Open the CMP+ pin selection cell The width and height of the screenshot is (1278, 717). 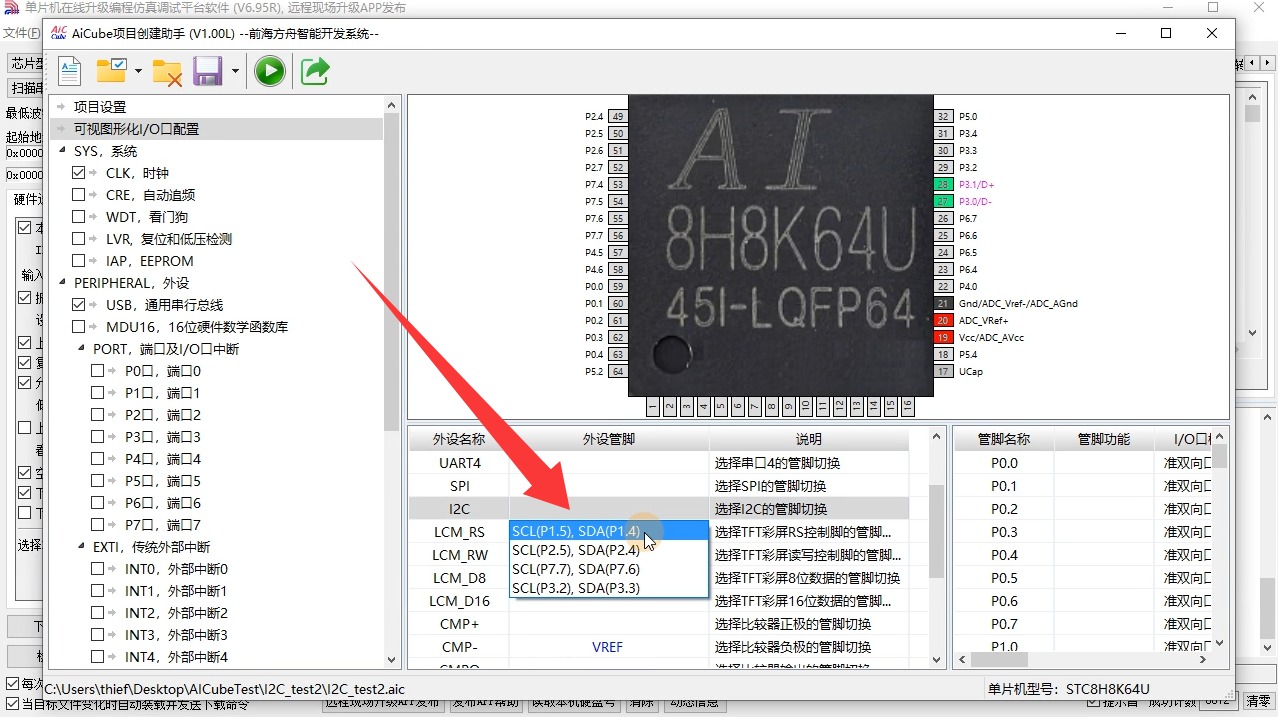click(609, 624)
